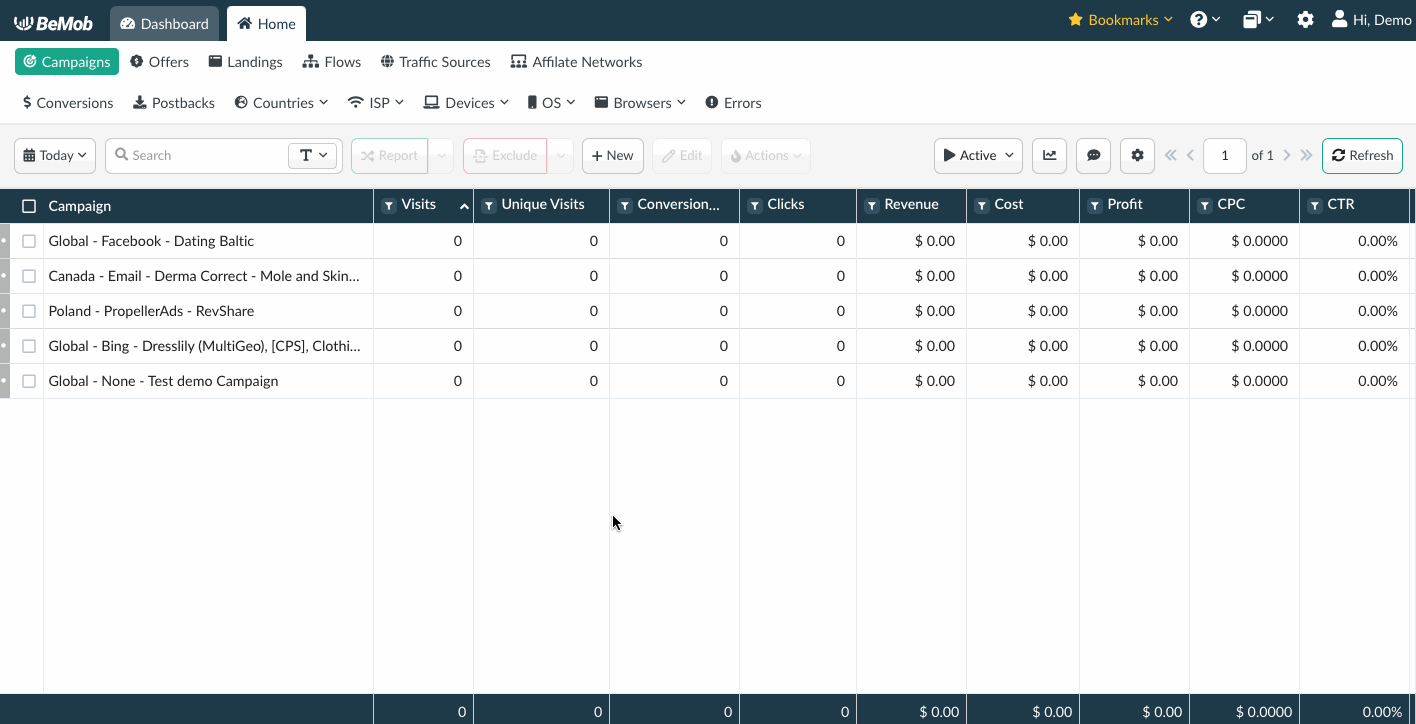Go to Offers section
Image resolution: width=1416 pixels, height=724 pixels.
tap(159, 62)
